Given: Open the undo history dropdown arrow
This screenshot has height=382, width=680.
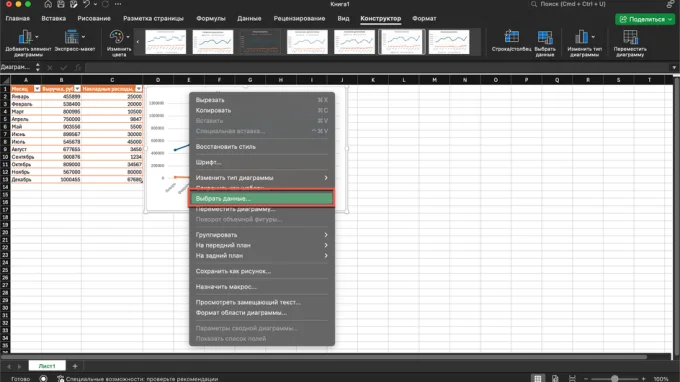Looking at the screenshot, I should pos(95,4).
